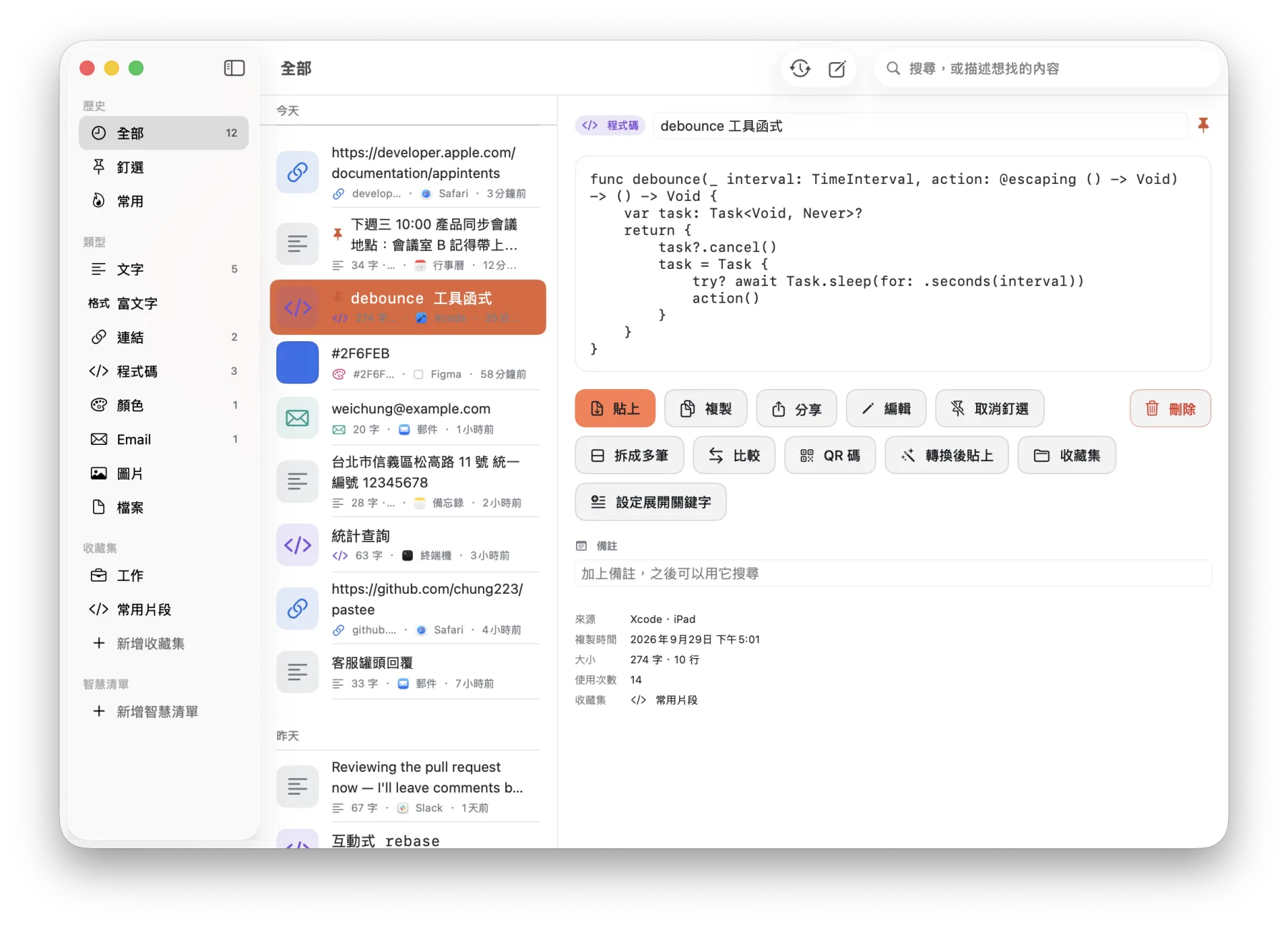This screenshot has height=927, width=1288.
Task: Filter by 檔案 file type
Action: 163,507
